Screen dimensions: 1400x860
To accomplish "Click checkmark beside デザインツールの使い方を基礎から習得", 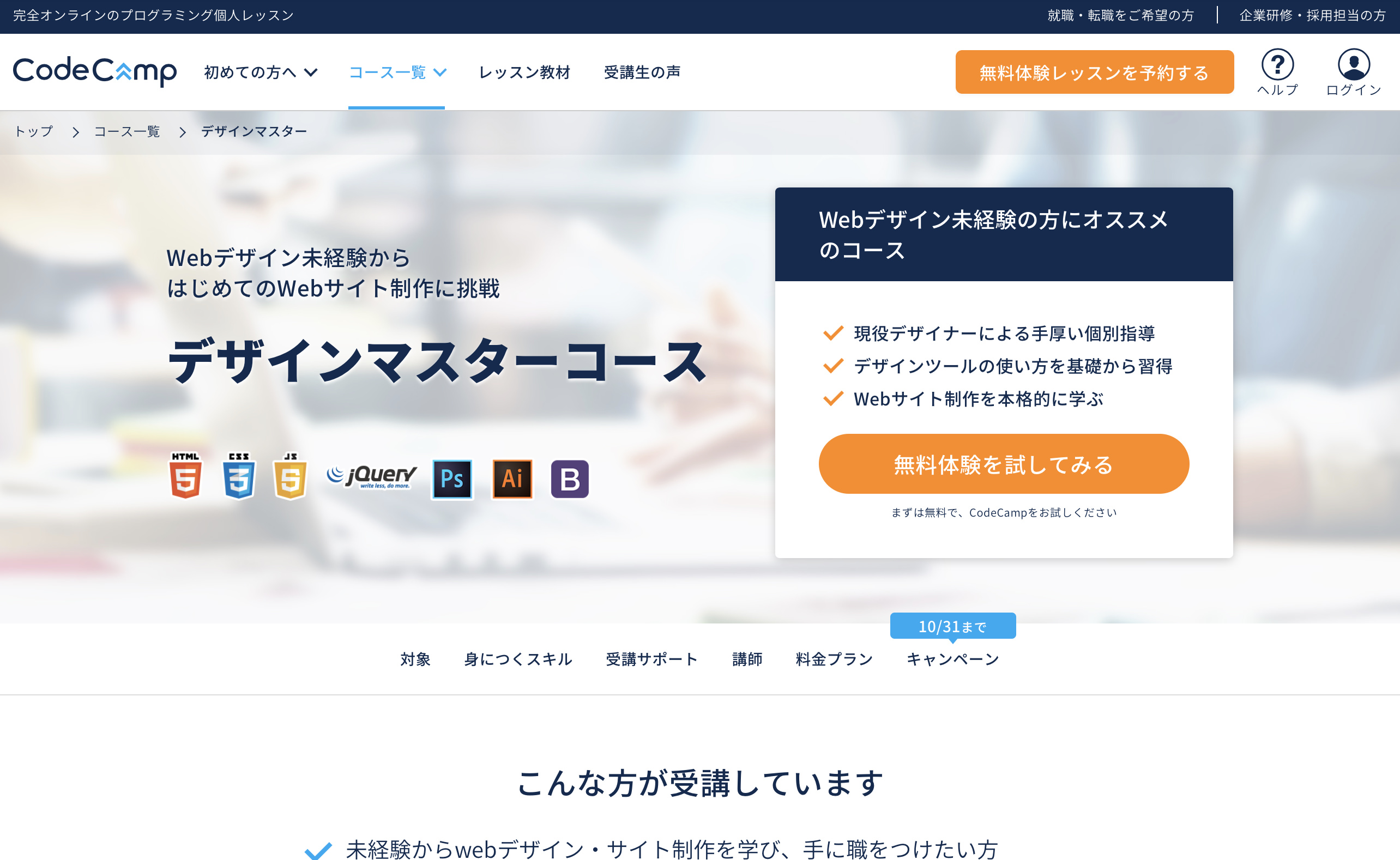I will click(833, 366).
